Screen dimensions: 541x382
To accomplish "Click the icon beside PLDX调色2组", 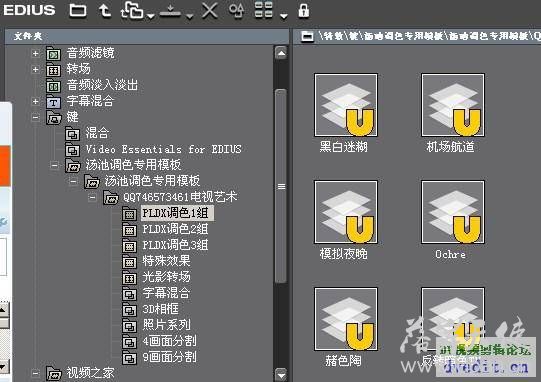I will click(x=129, y=230).
